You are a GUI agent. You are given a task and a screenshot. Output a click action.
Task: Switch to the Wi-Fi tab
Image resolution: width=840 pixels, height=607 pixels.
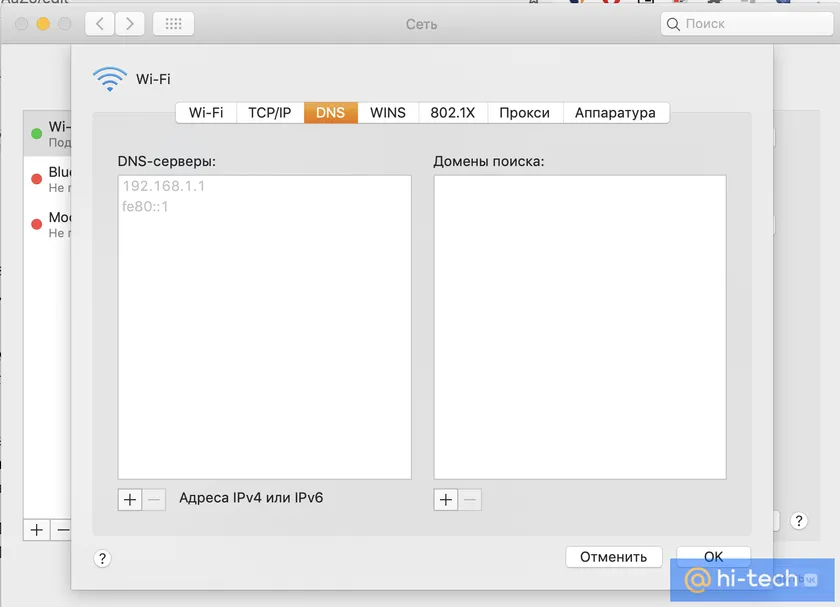coord(206,113)
